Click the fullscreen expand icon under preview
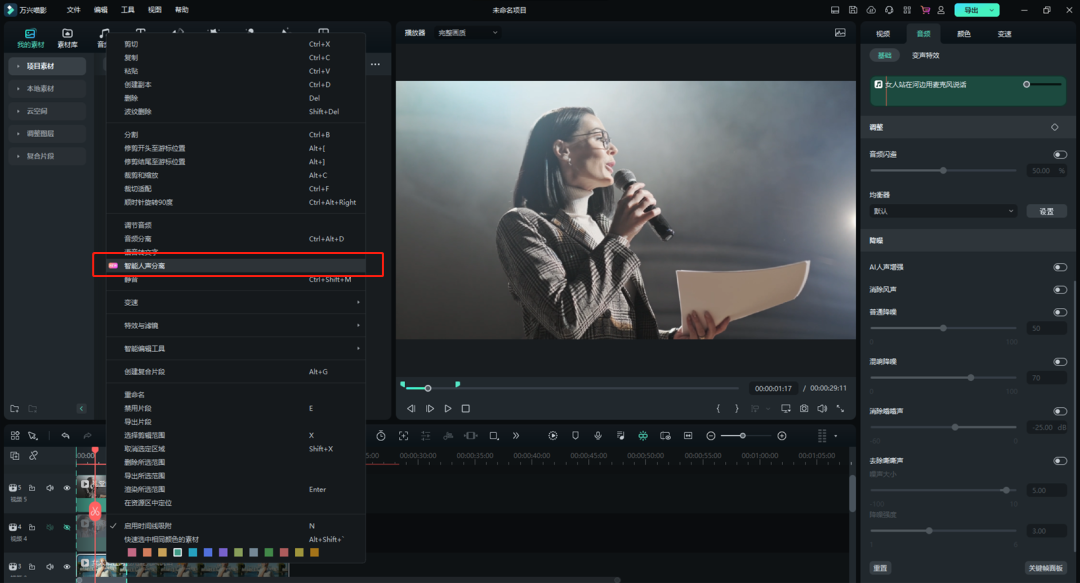 [x=840, y=409]
